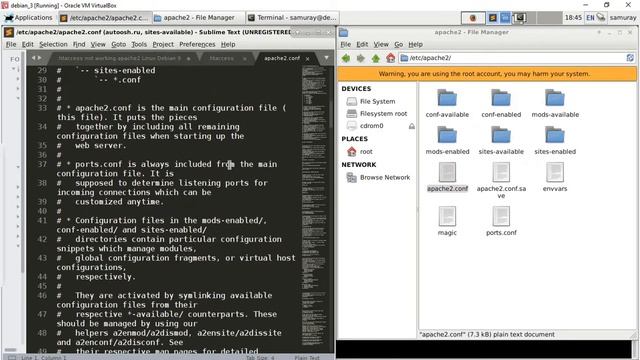The width and height of the screenshot is (640, 360).
Task: Switch to htaccess not working apache2 tab
Action: [120, 58]
